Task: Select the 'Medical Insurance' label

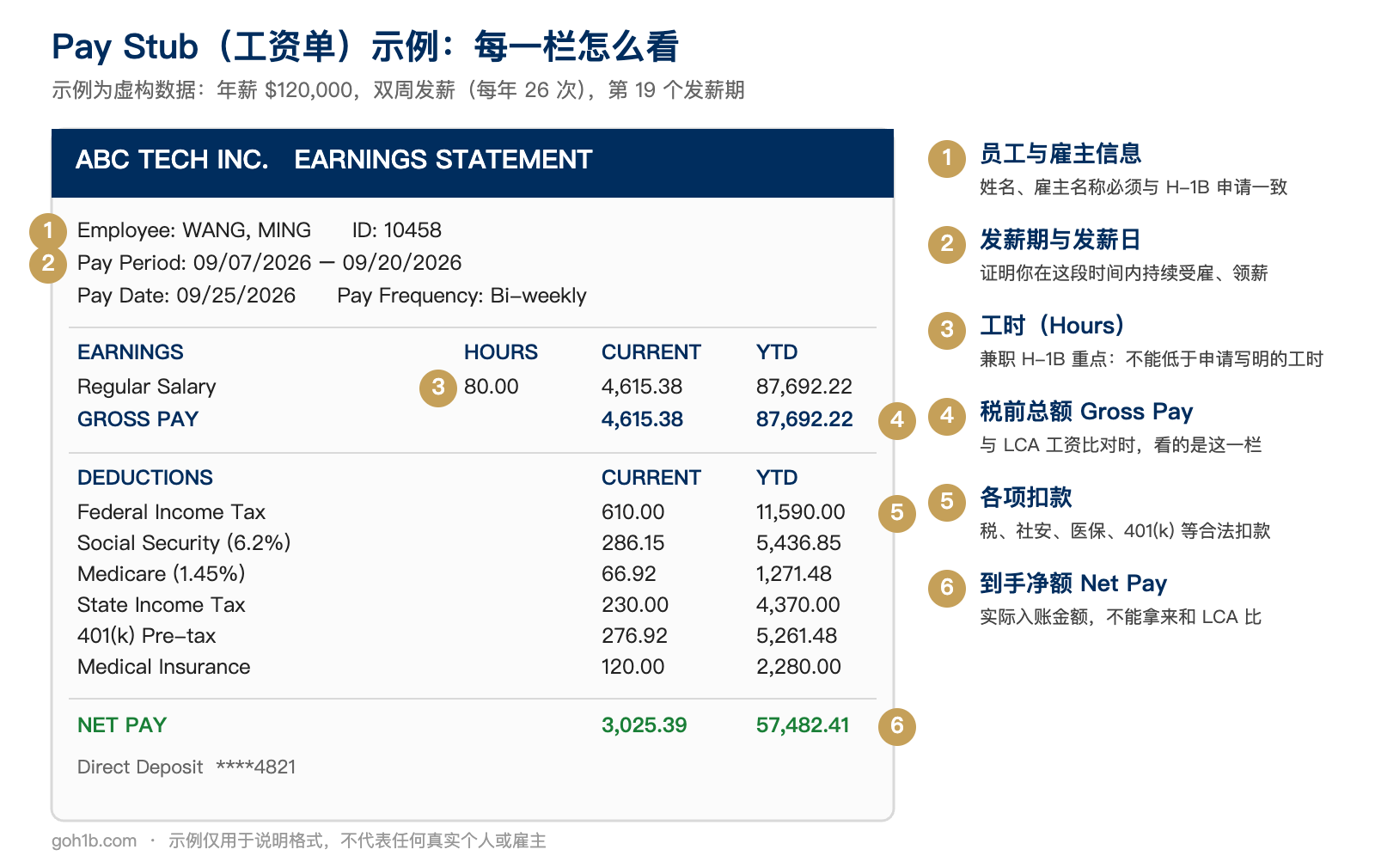Action: point(164,667)
